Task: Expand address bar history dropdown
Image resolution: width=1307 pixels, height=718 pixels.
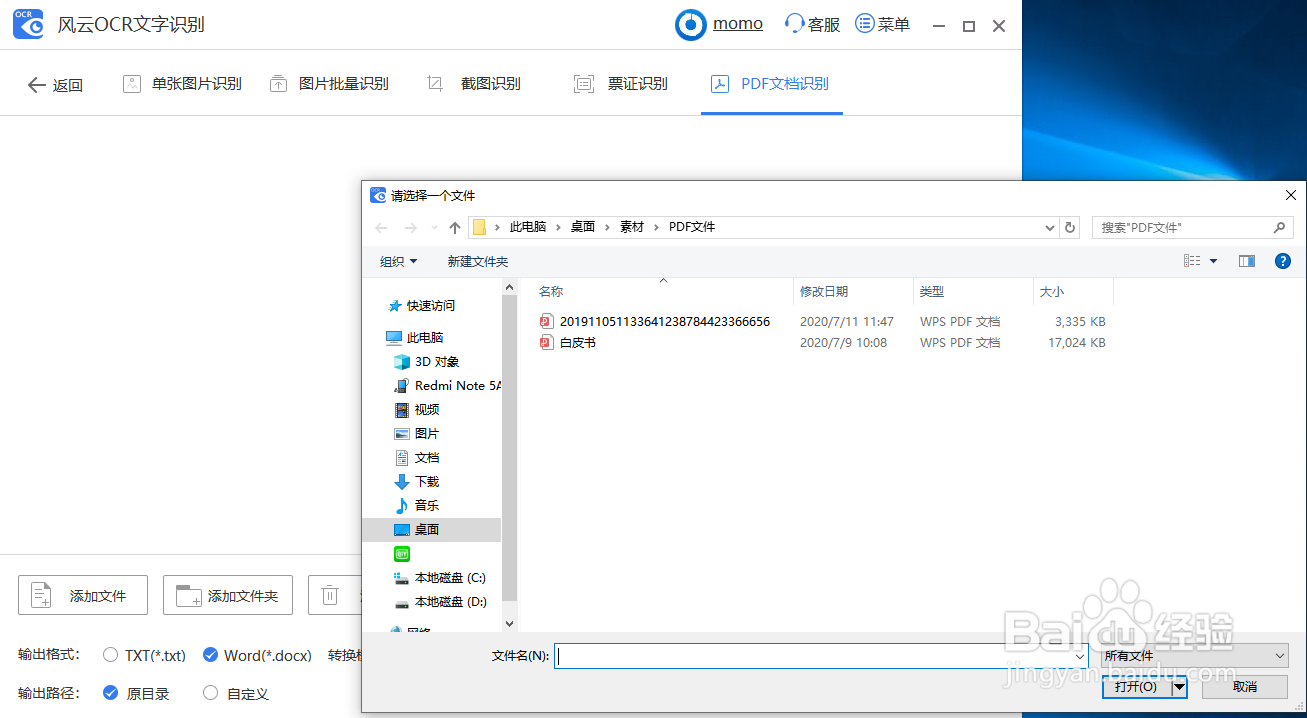Action: click(x=1049, y=228)
